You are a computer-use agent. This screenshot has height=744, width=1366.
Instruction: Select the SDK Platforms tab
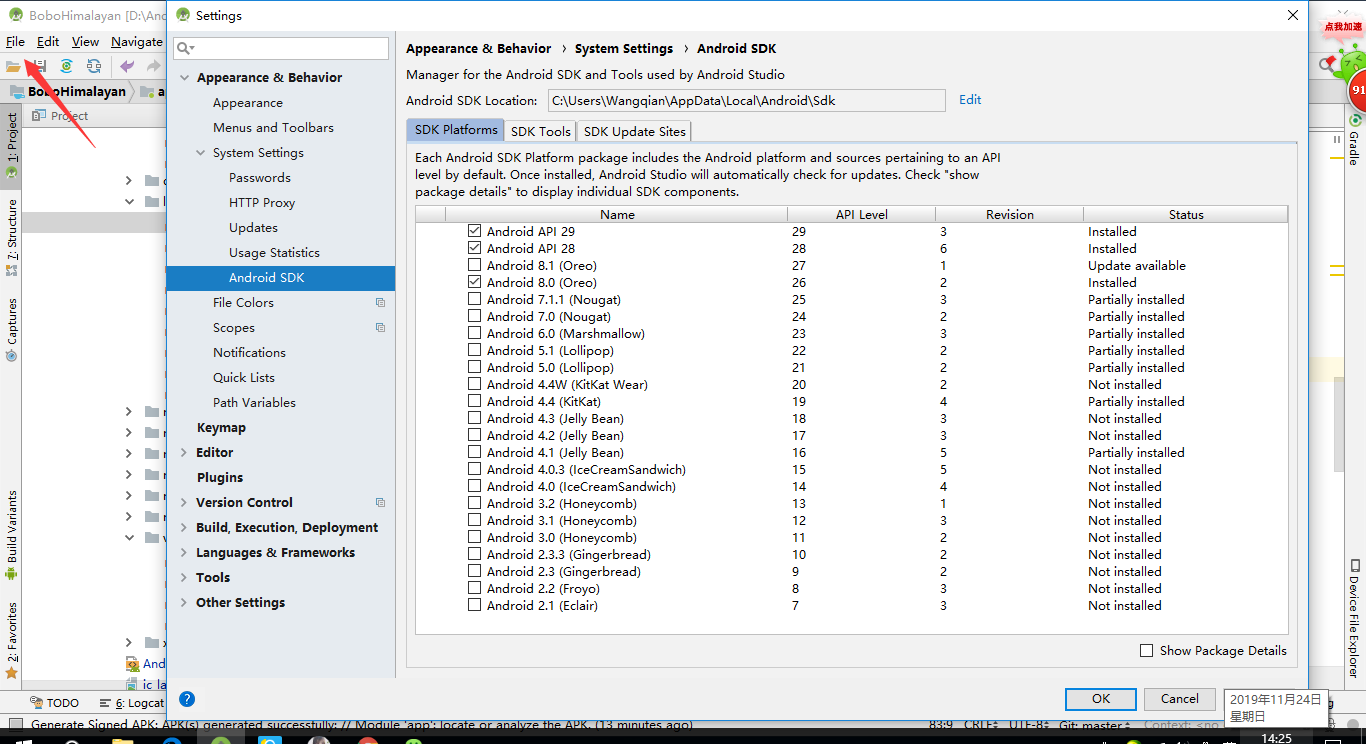click(456, 130)
